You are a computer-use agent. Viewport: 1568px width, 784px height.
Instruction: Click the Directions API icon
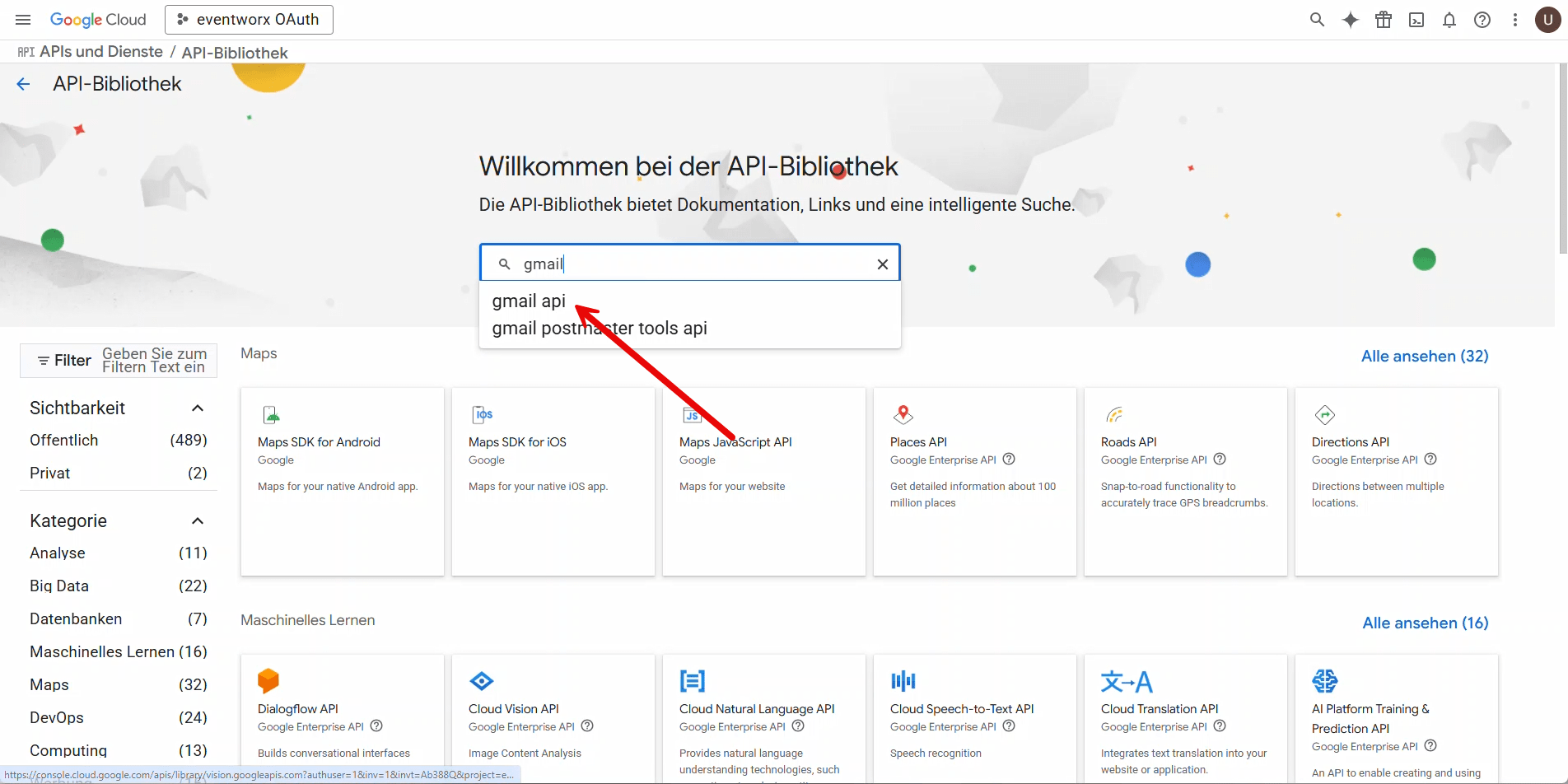click(x=1325, y=414)
